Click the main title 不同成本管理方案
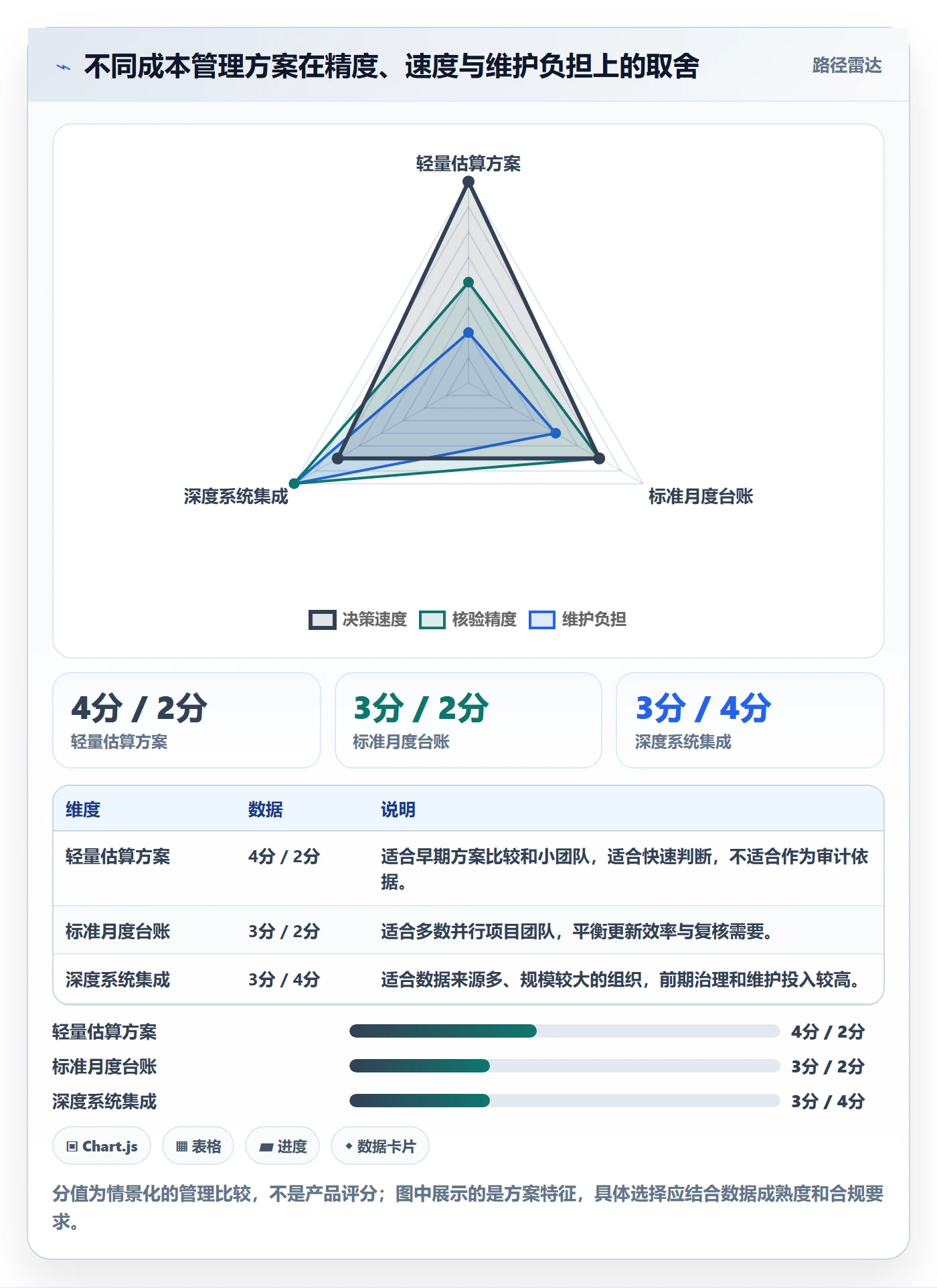 (x=392, y=66)
